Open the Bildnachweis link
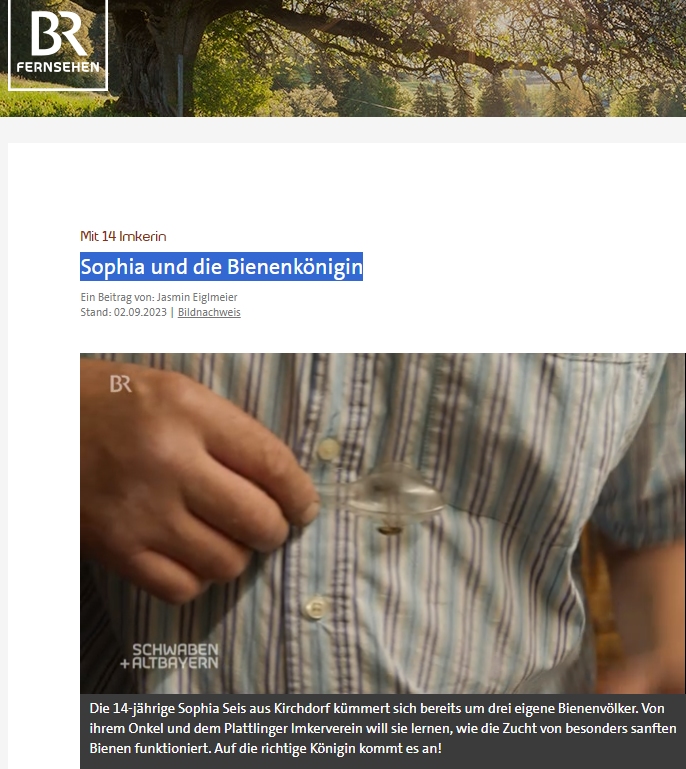Viewport: 686px width, 769px height. click(209, 312)
